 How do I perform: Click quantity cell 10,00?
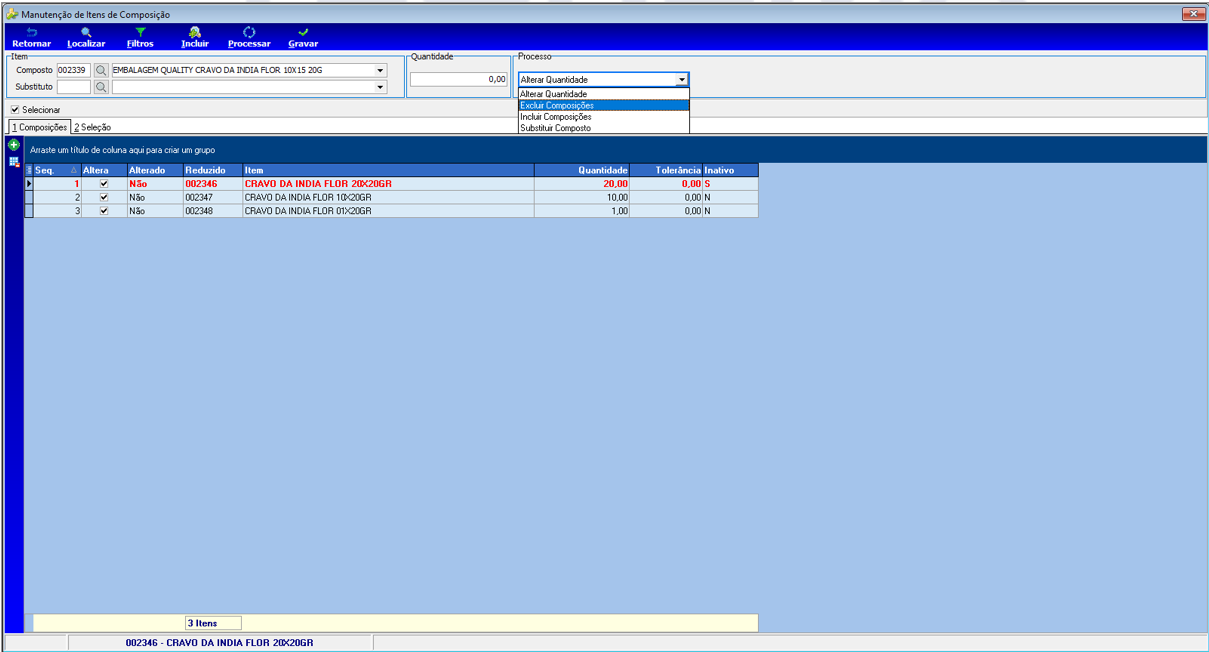coord(582,198)
